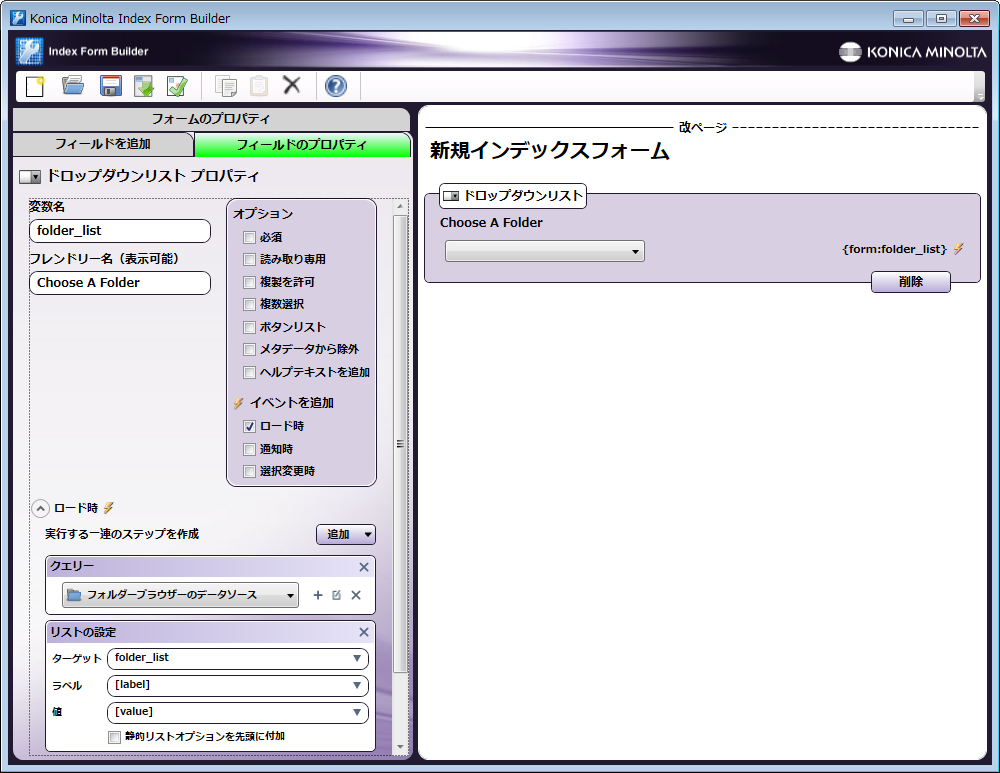Click the toolbar overflow arrow at far right
The width and height of the screenshot is (1000, 773).
click(x=980, y=97)
